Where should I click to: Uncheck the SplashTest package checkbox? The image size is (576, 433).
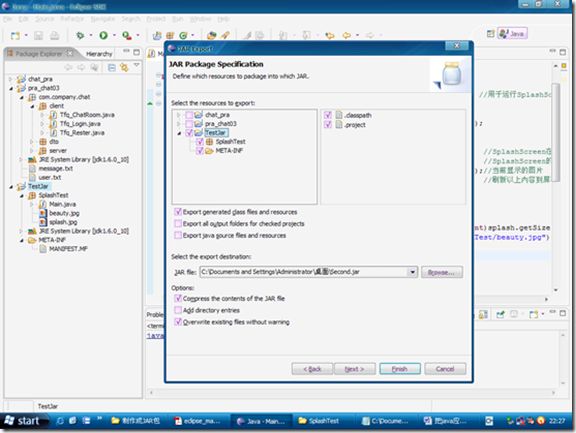[199, 141]
